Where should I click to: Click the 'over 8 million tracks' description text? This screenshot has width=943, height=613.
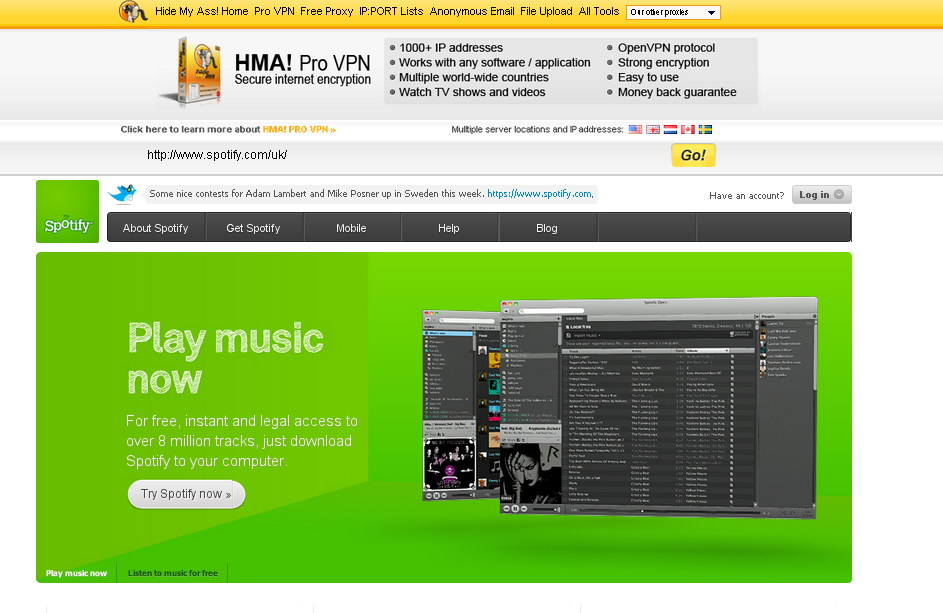(242, 441)
